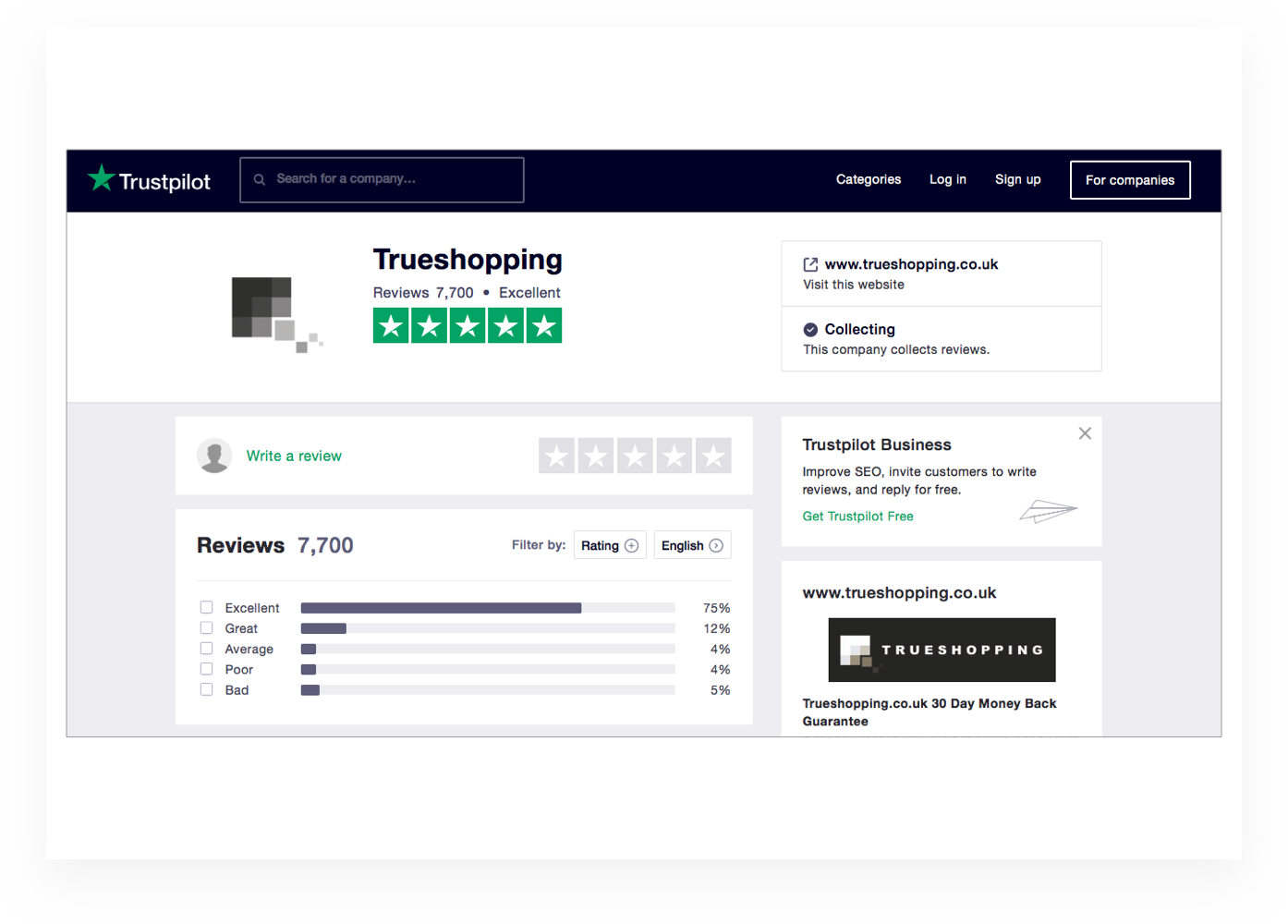Click the 'This company collects reviews.' text
Image resolution: width=1288 pixels, height=924 pixels.
(896, 349)
